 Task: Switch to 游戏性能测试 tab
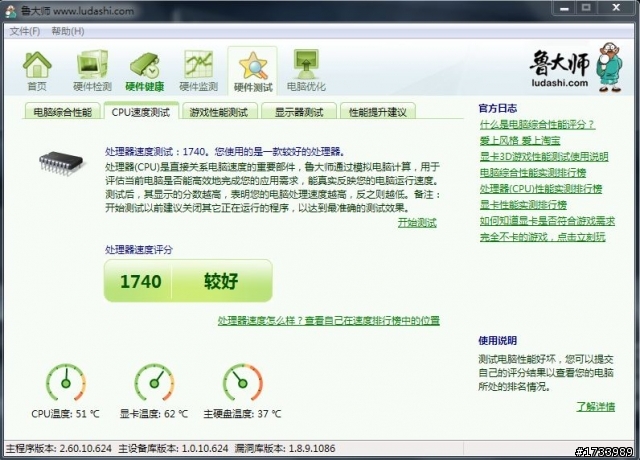pos(219,112)
